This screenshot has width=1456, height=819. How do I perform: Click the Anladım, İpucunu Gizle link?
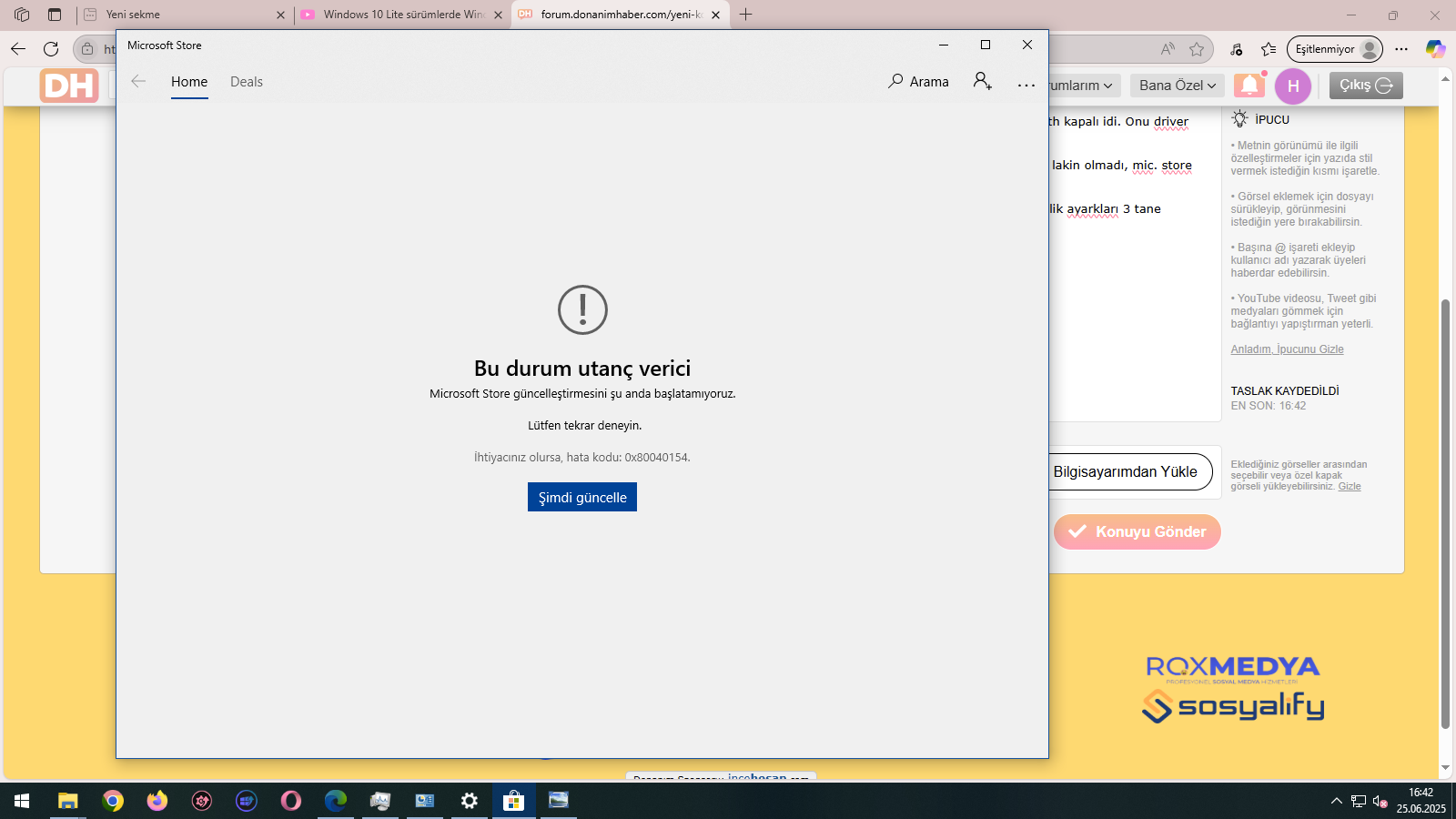pyautogui.click(x=1287, y=349)
